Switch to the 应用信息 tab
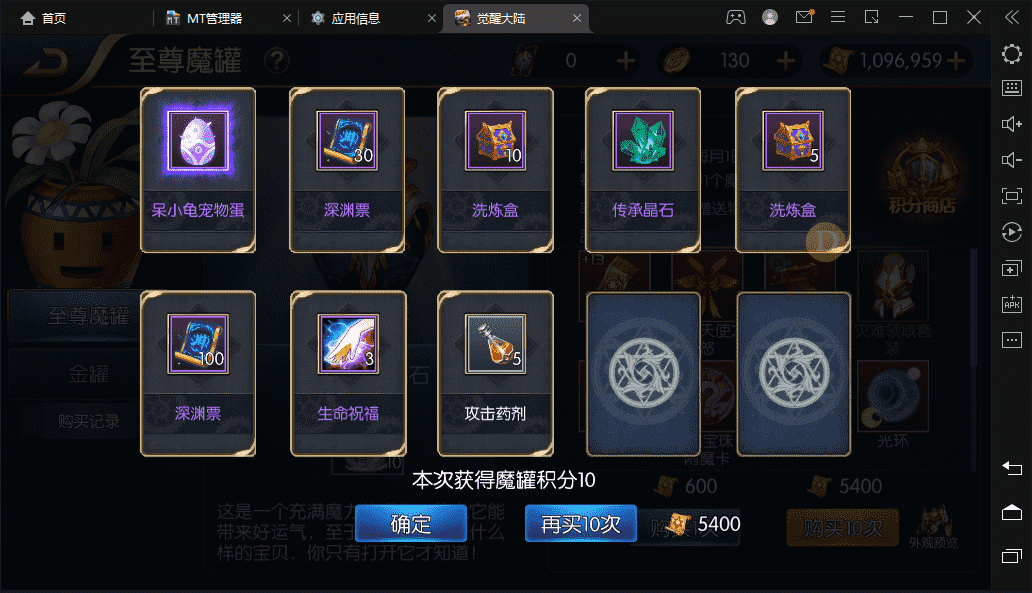1032x593 pixels. (355, 18)
